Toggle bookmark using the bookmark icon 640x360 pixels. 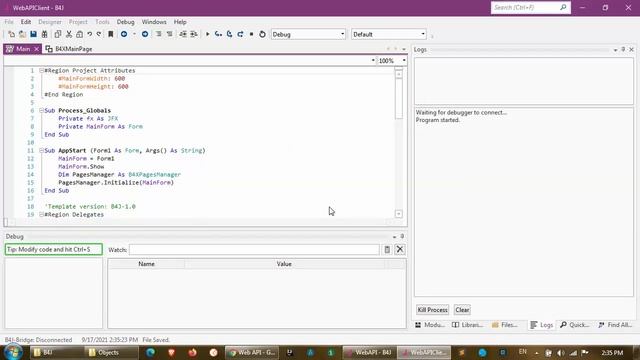click(111, 34)
